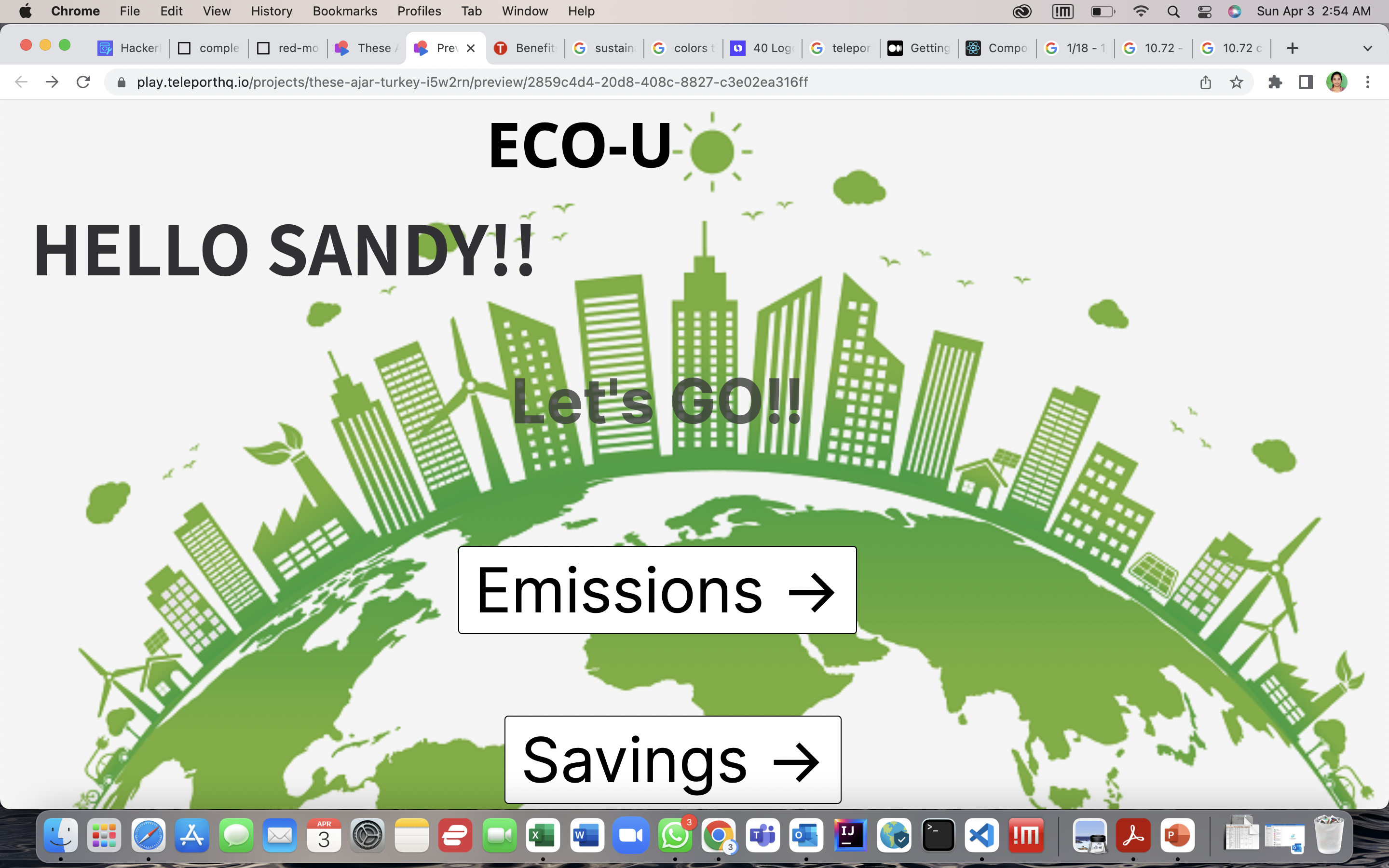Open the Bookmarks menu
1389x868 pixels.
tap(344, 11)
